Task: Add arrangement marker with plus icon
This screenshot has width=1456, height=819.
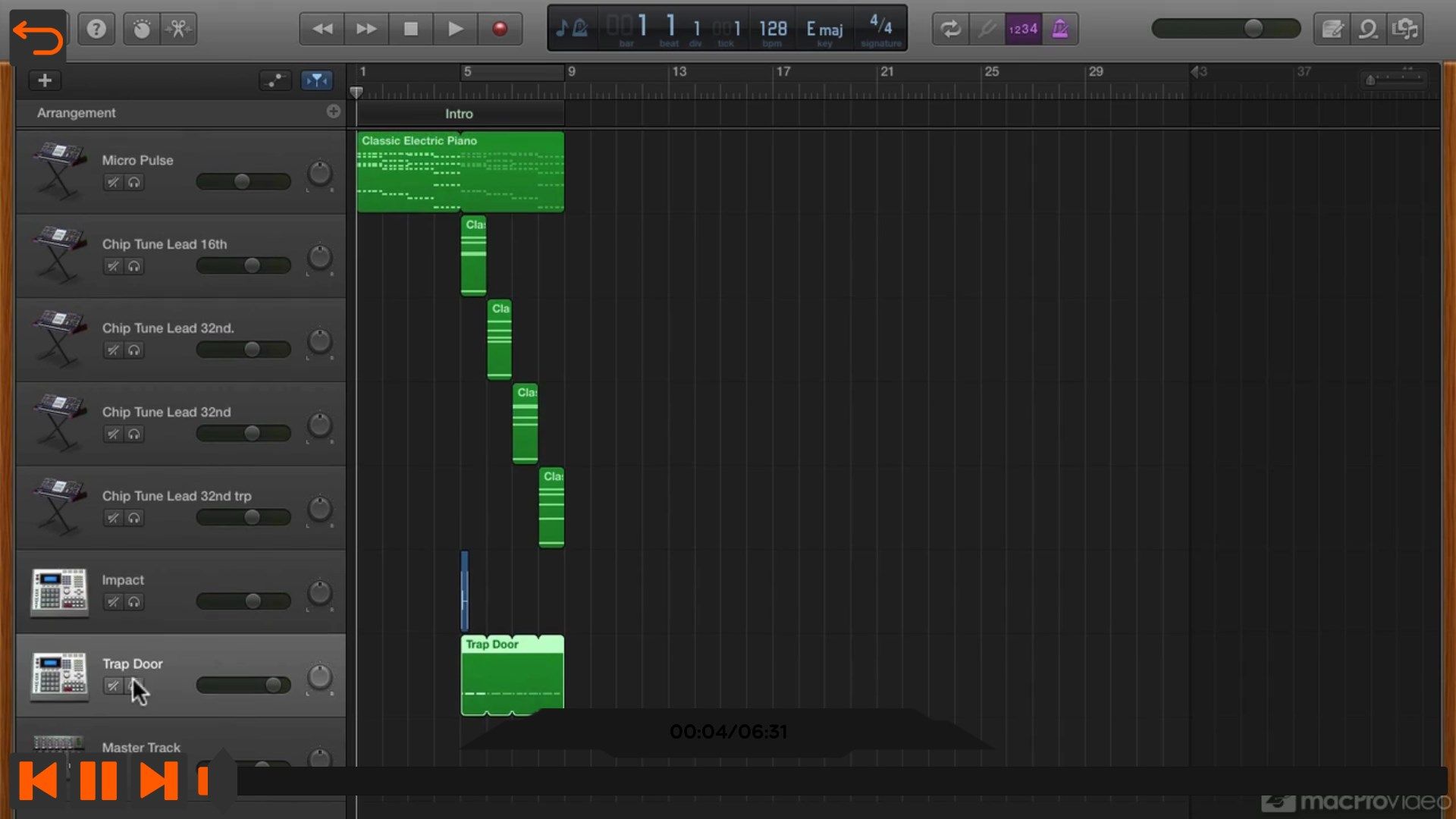Action: click(x=333, y=111)
